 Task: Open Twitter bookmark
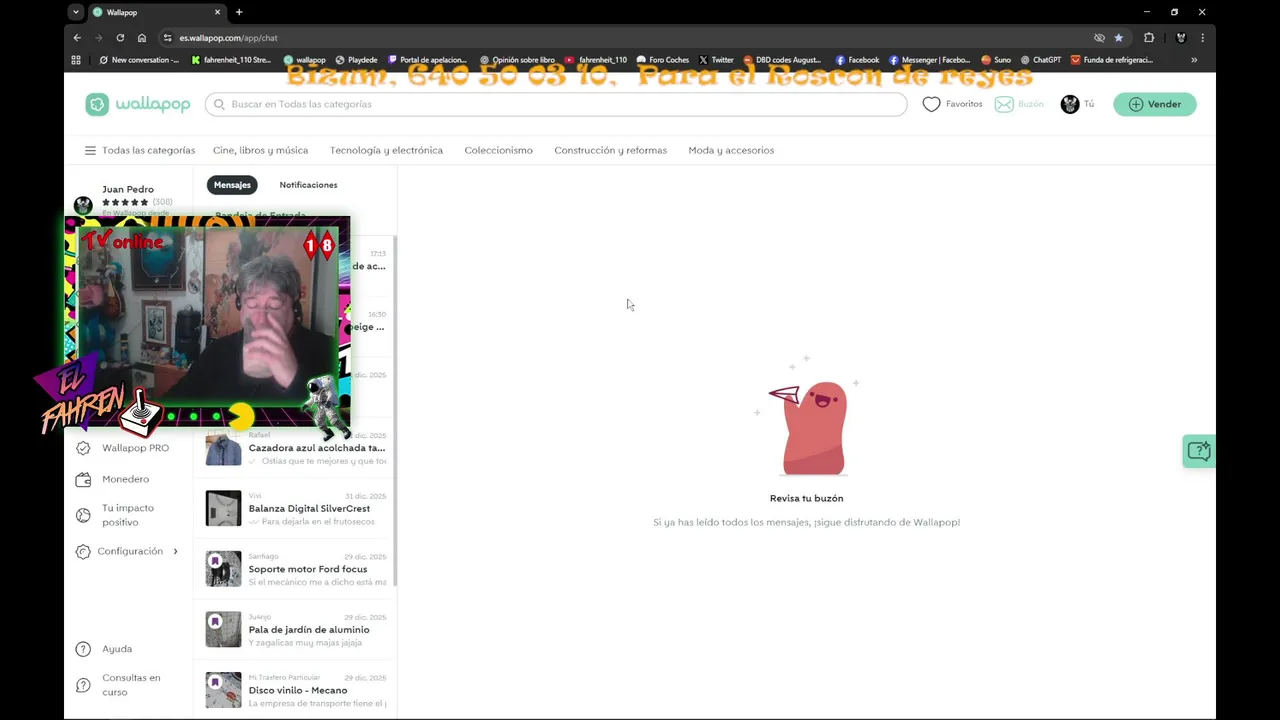[716, 60]
